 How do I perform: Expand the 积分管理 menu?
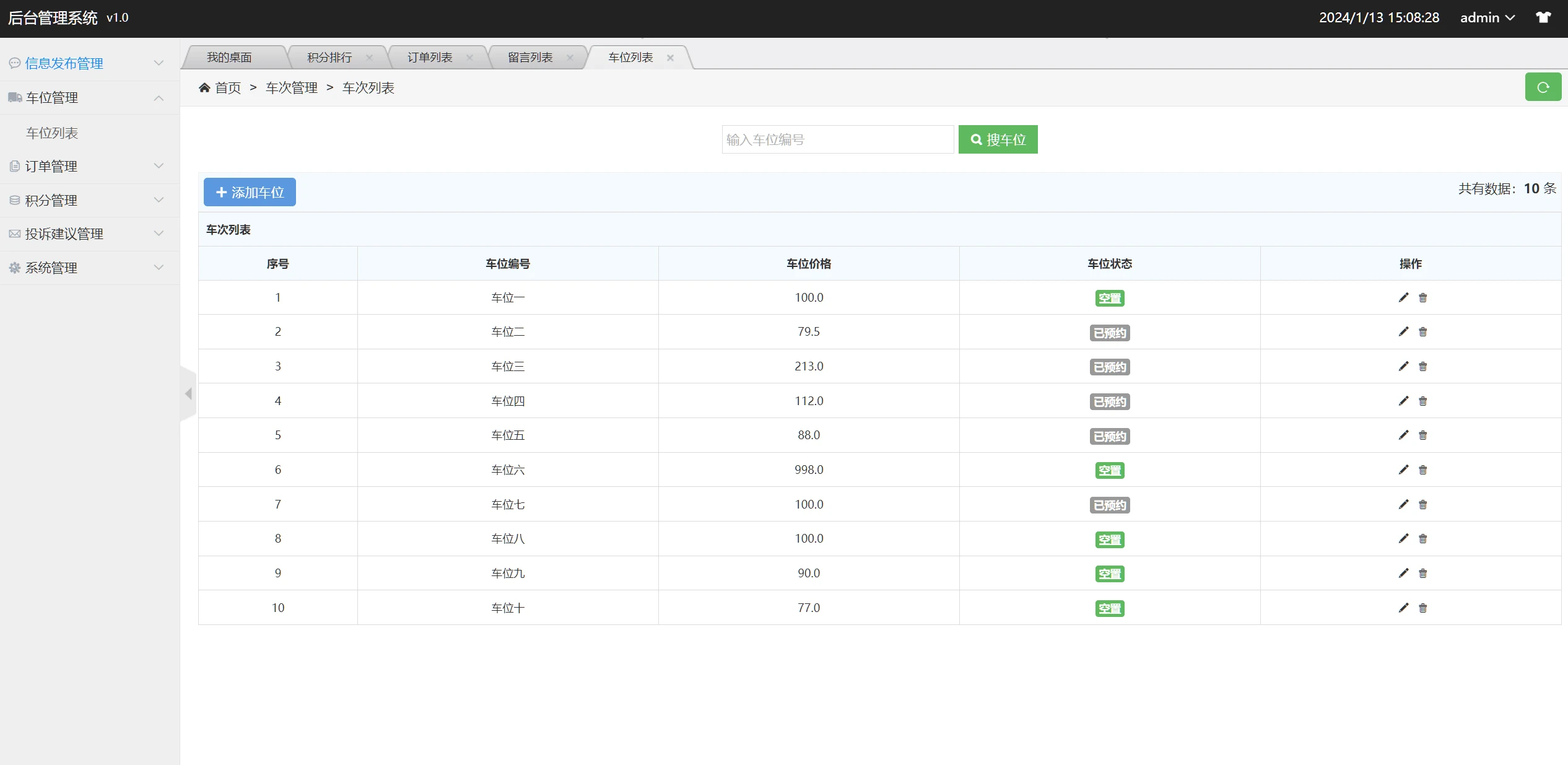click(90, 200)
